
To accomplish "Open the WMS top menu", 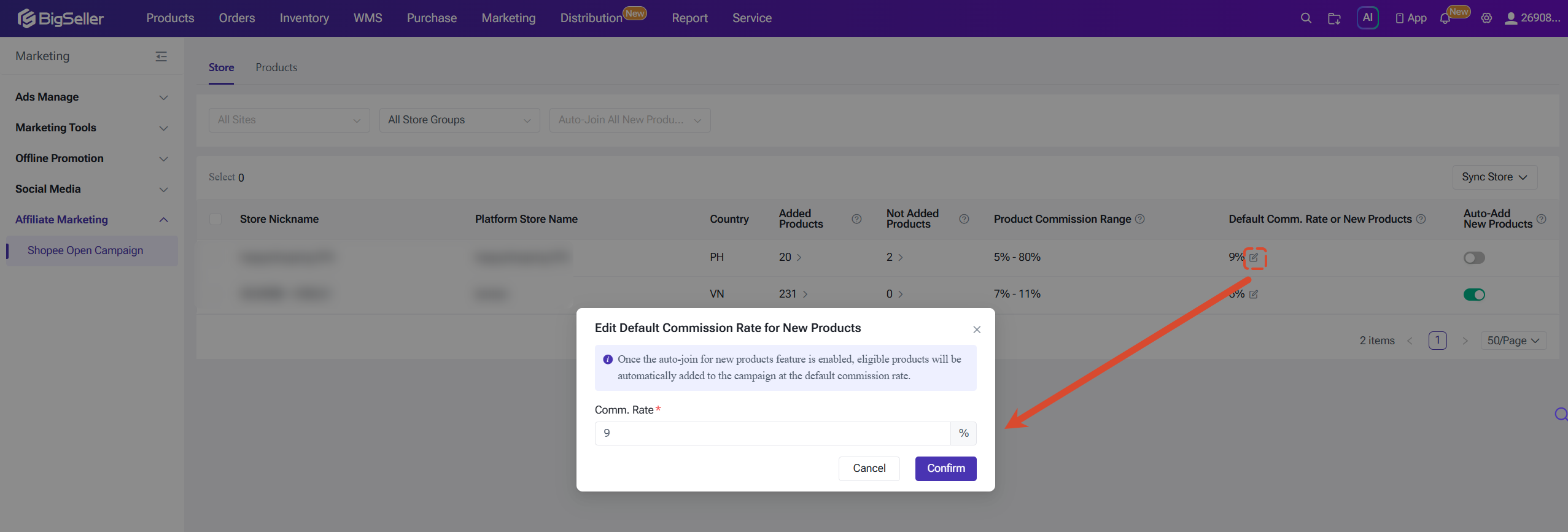I will (368, 18).
